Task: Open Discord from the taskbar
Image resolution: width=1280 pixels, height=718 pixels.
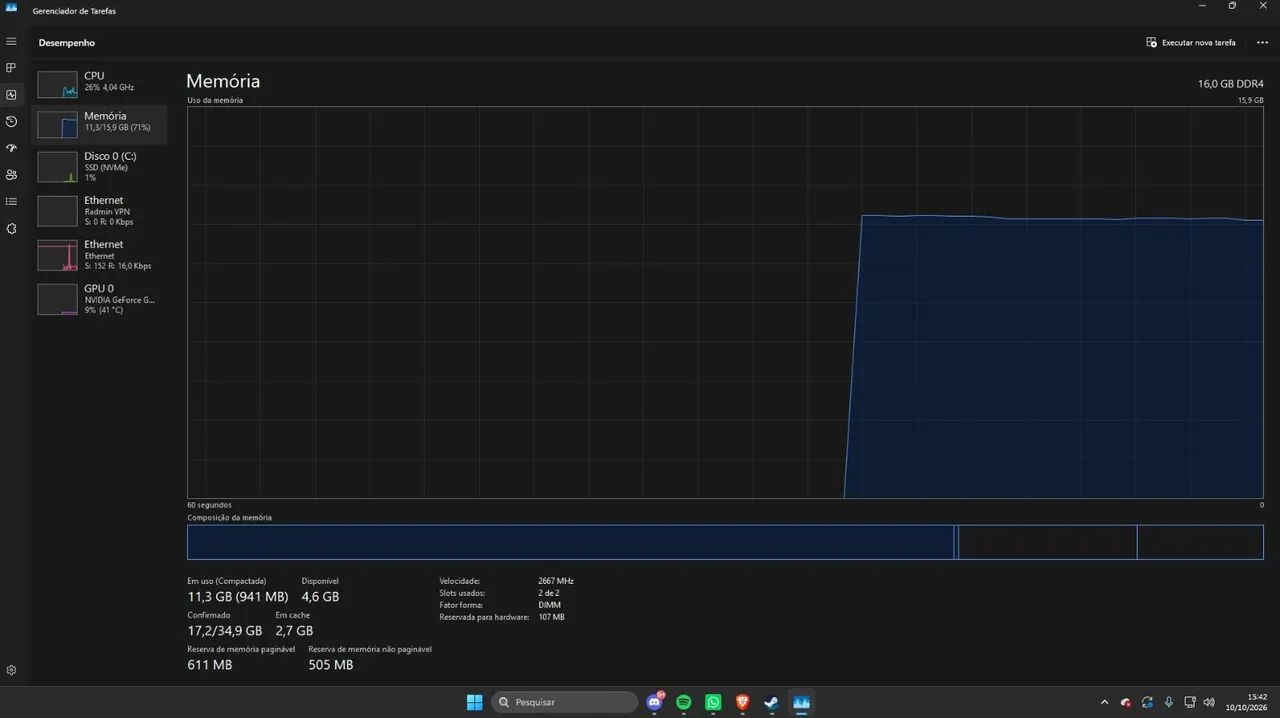Action: tap(655, 702)
